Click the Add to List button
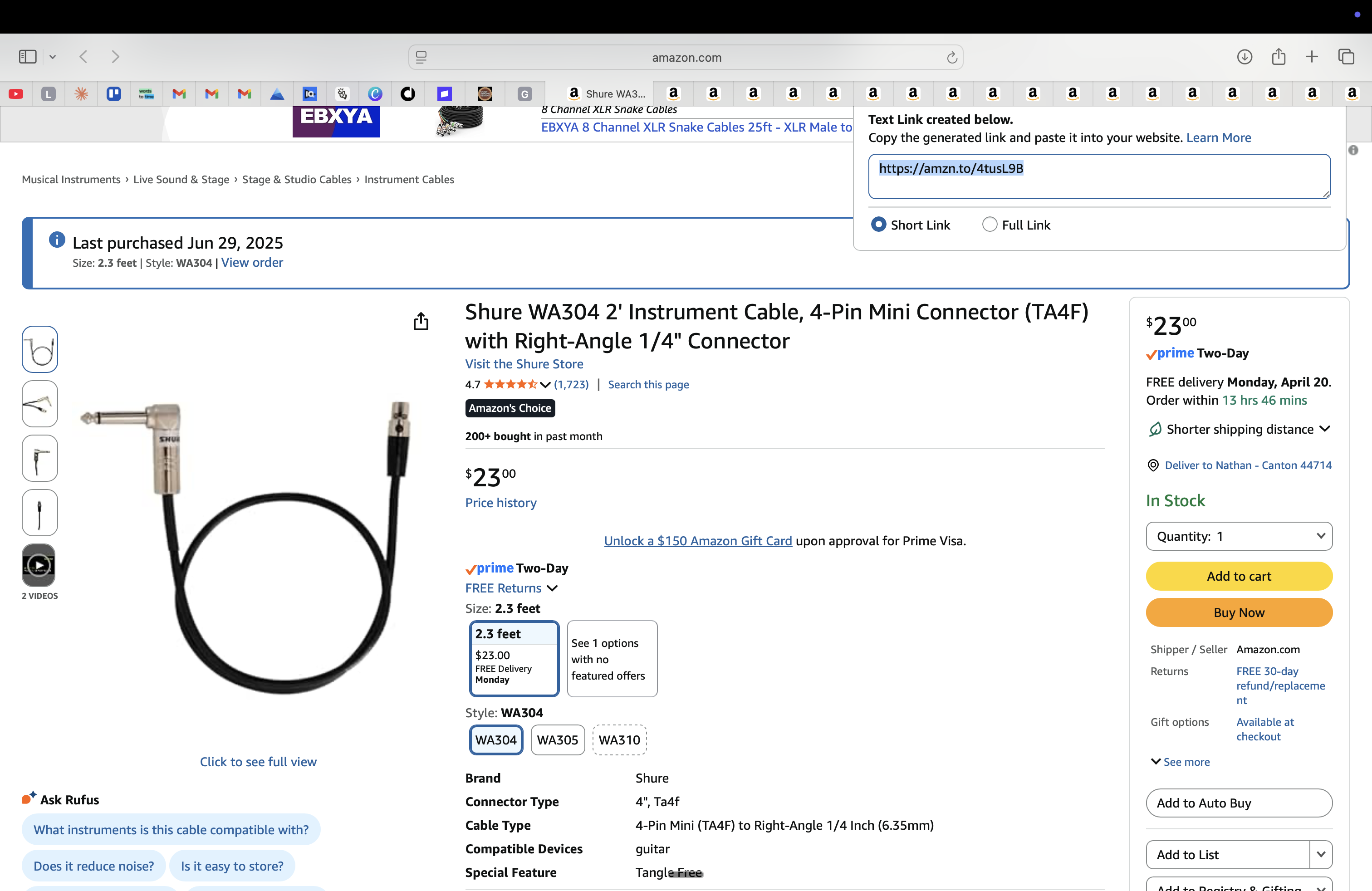The image size is (1372, 891). 1228,855
